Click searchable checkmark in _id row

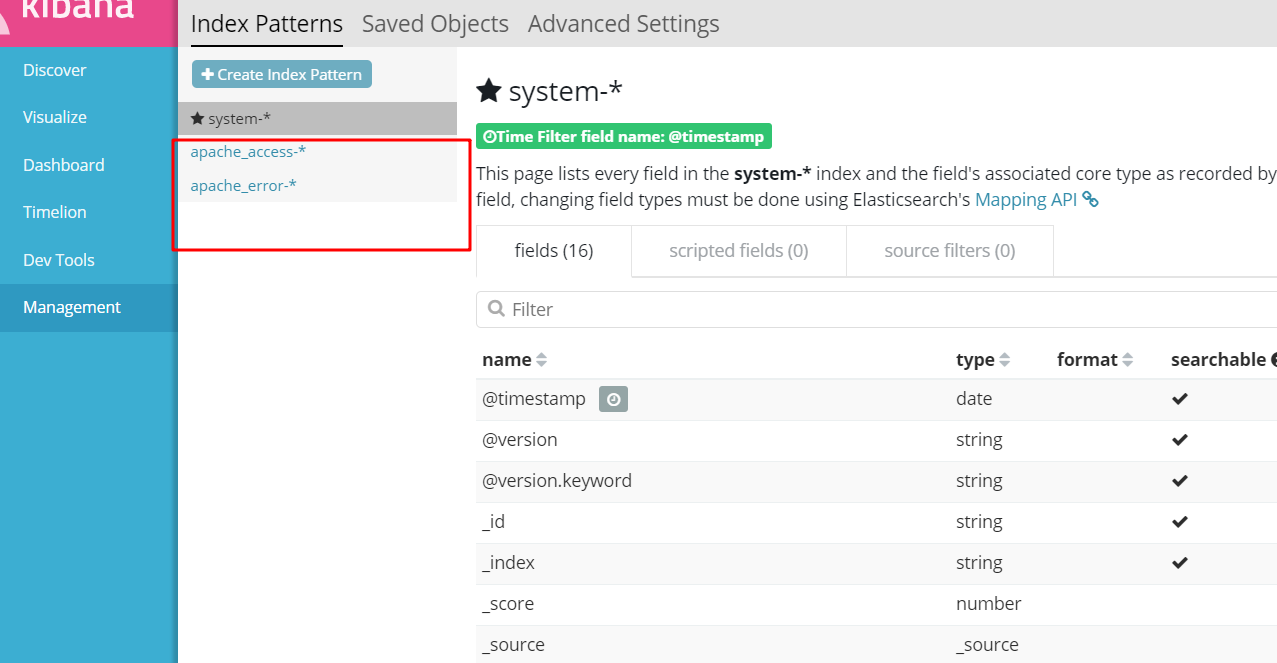1180,522
